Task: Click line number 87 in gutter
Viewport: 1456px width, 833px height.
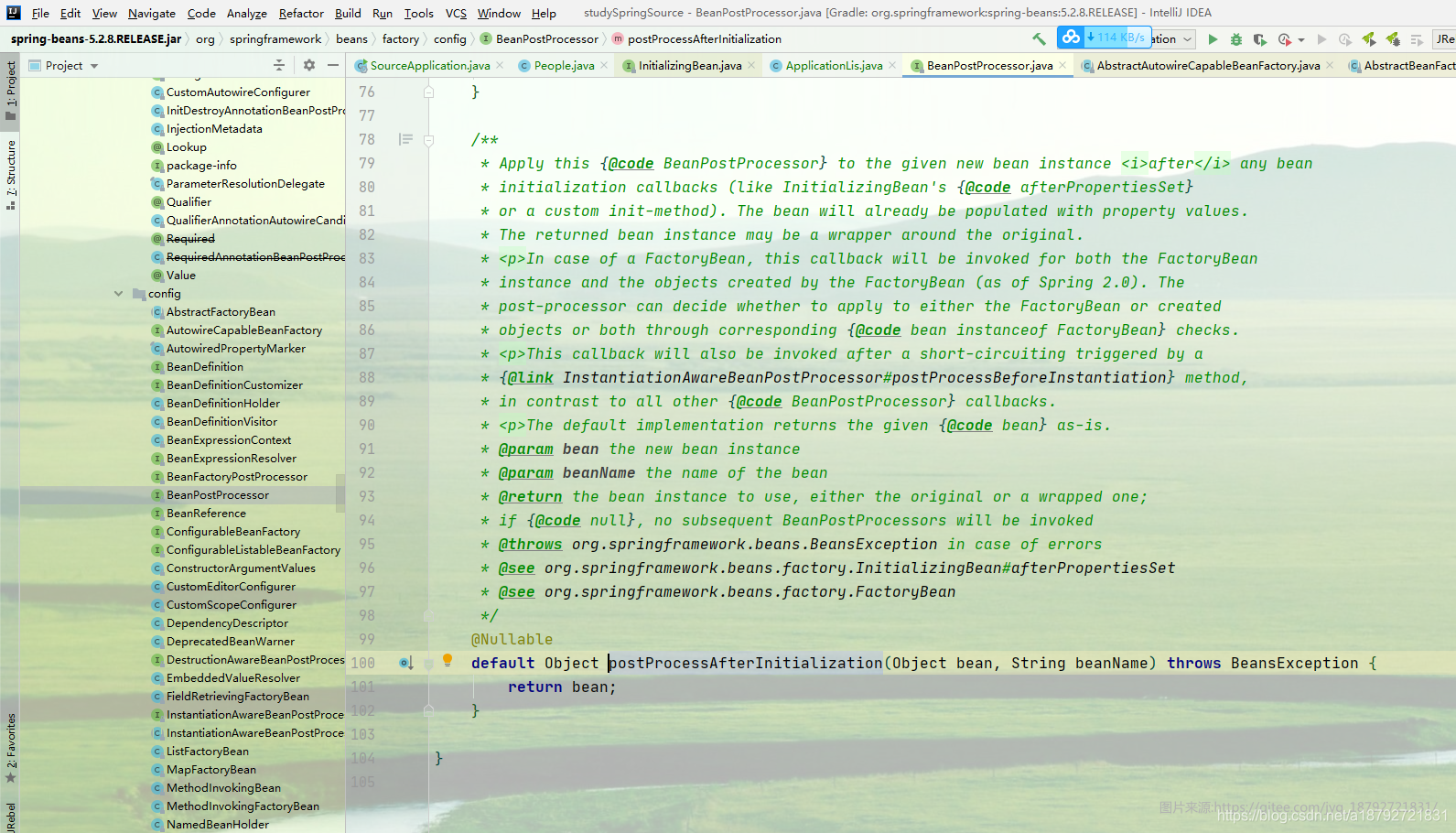Action: pyautogui.click(x=367, y=353)
